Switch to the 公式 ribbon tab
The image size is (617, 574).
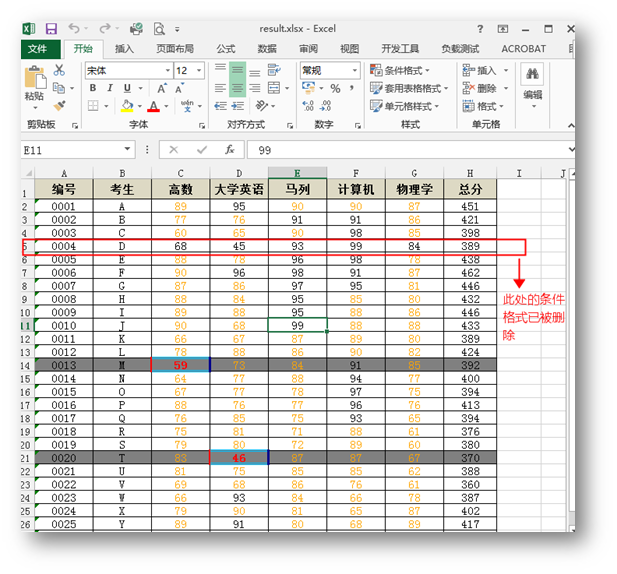(225, 49)
